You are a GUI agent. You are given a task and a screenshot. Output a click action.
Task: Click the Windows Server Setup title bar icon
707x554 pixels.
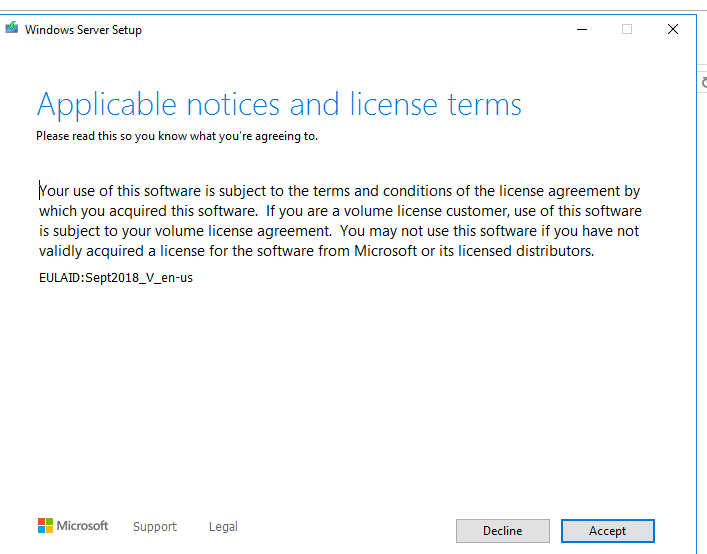[12, 29]
